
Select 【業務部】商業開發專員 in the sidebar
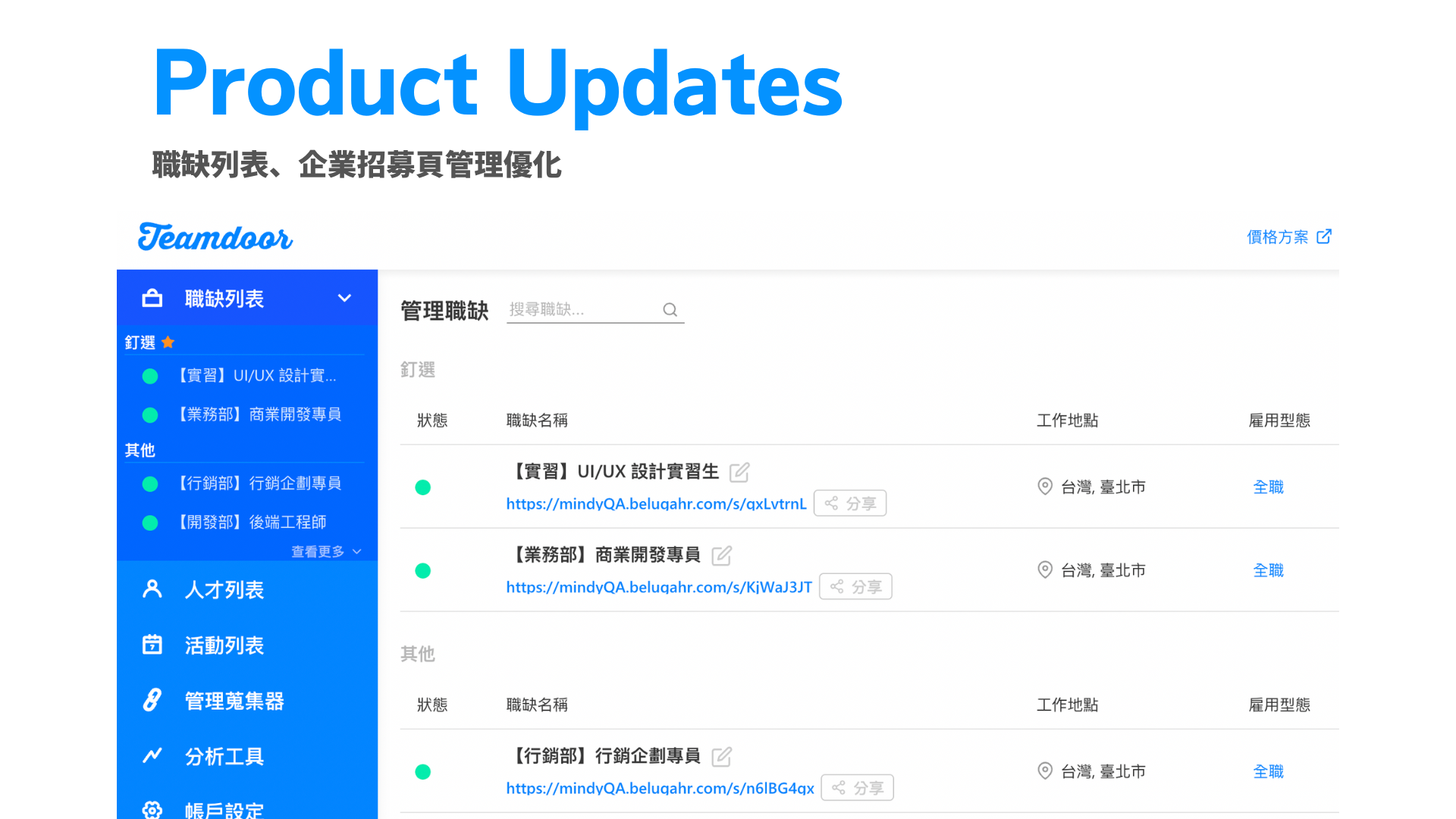click(x=258, y=414)
